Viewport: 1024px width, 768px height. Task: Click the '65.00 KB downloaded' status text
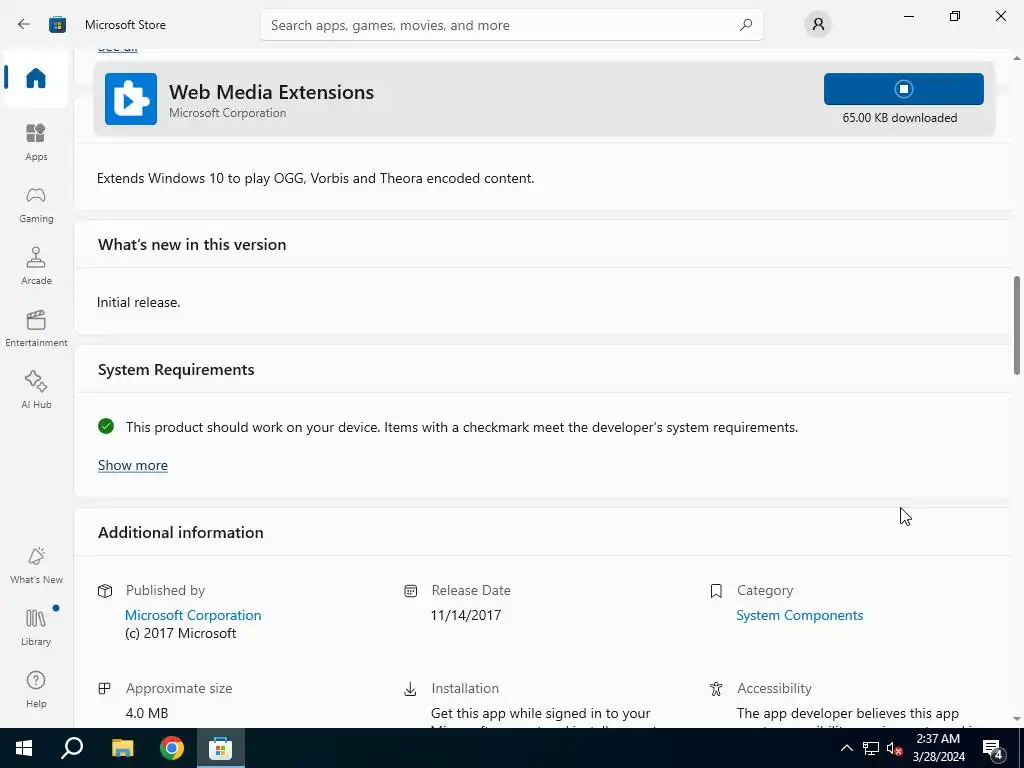pos(899,118)
